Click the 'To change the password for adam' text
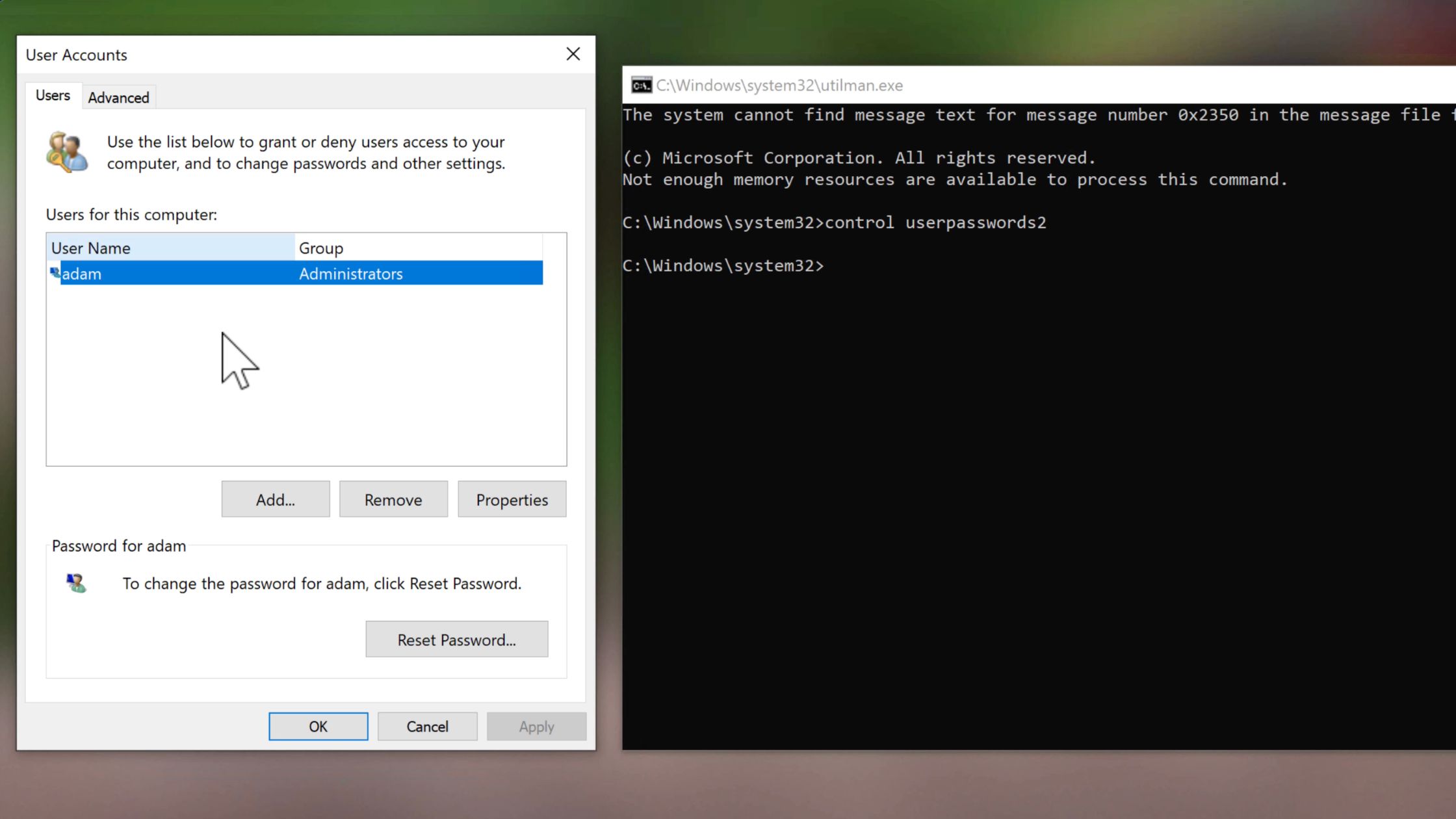 322,583
